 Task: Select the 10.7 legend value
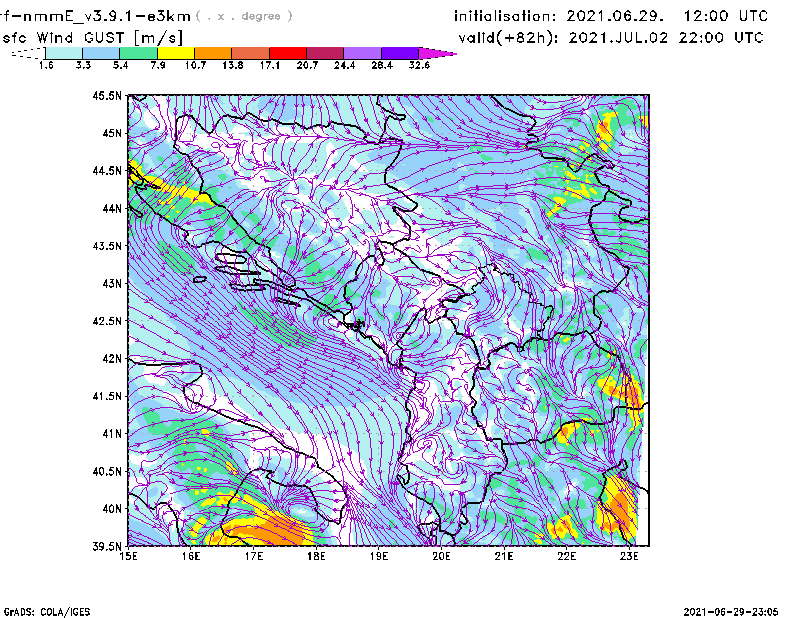point(195,65)
